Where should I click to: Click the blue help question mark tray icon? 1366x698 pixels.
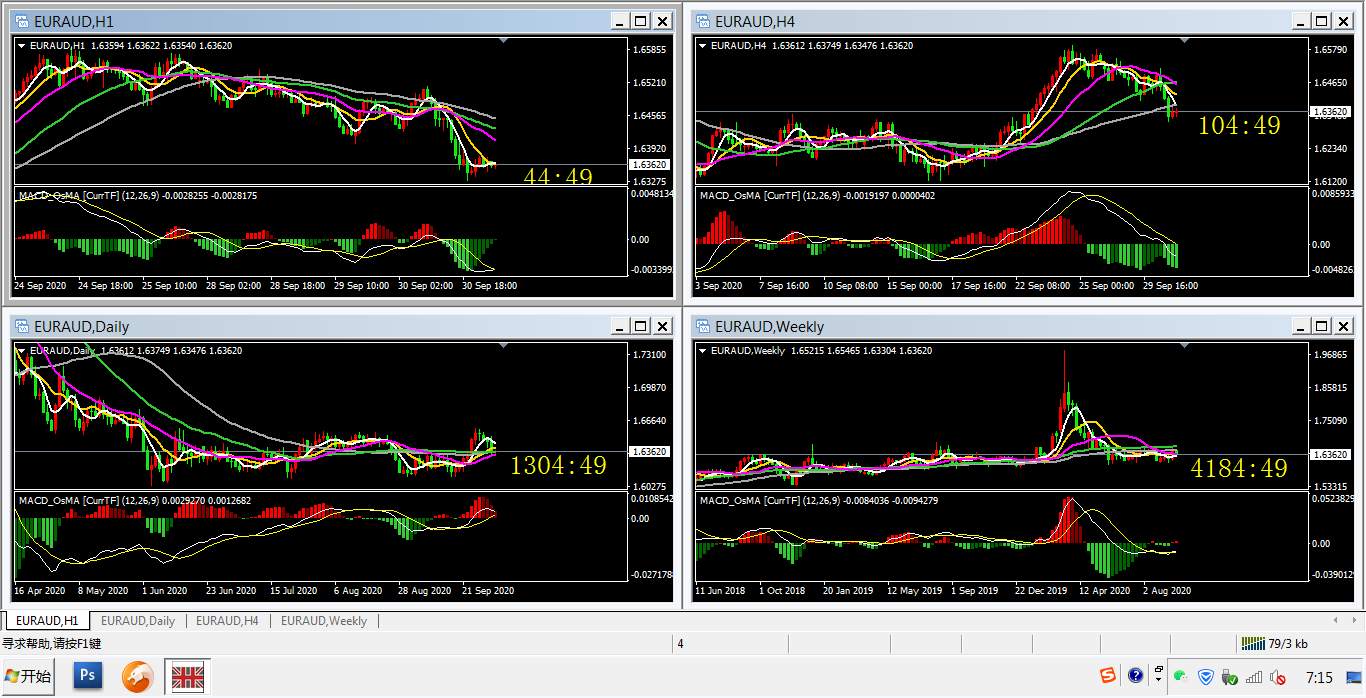[x=1135, y=677]
